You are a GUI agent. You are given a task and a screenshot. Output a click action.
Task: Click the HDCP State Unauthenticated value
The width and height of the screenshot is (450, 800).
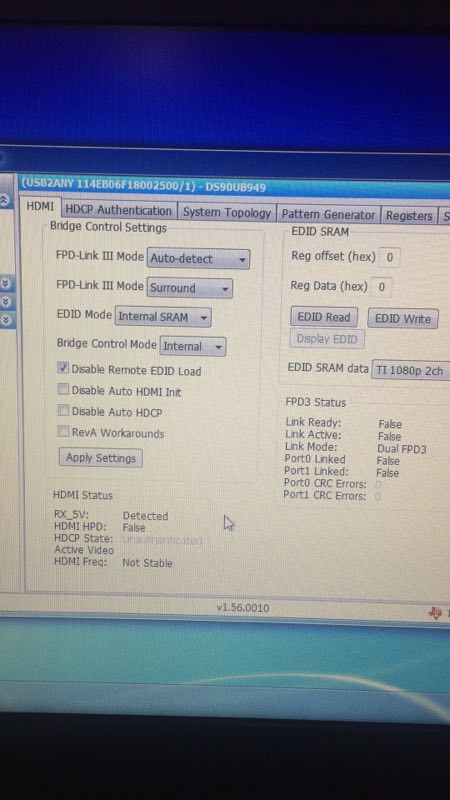[162, 540]
